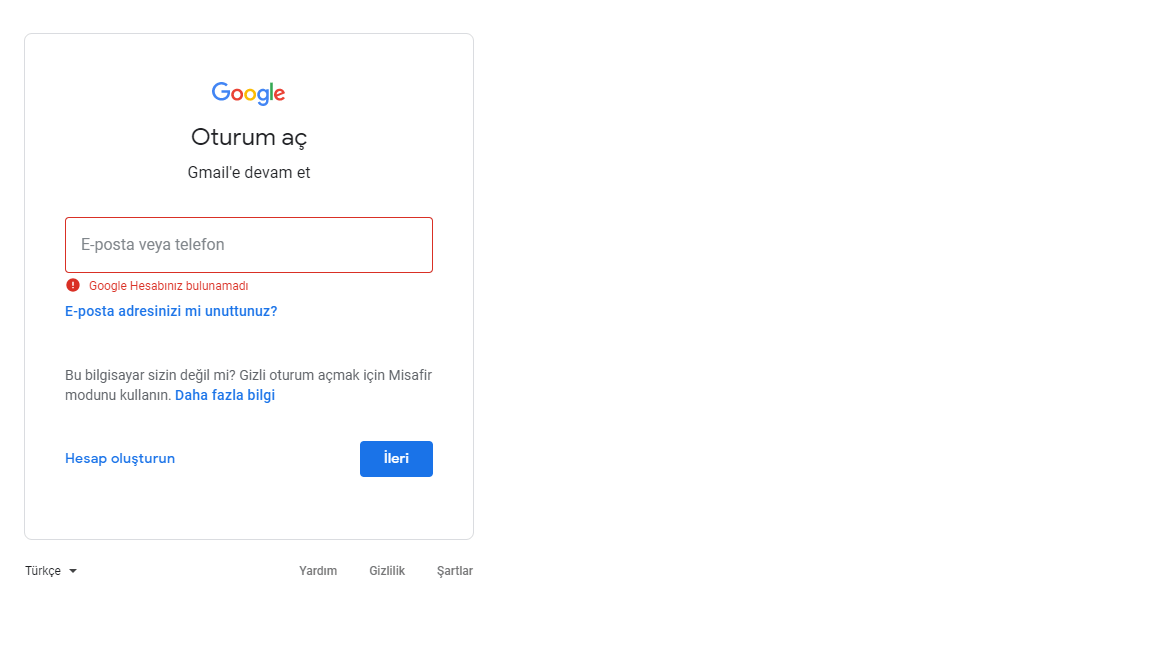Image resolution: width=1152 pixels, height=648 pixels.
Task: Click the "Gmail'e devam et" subtitle
Action: (249, 172)
